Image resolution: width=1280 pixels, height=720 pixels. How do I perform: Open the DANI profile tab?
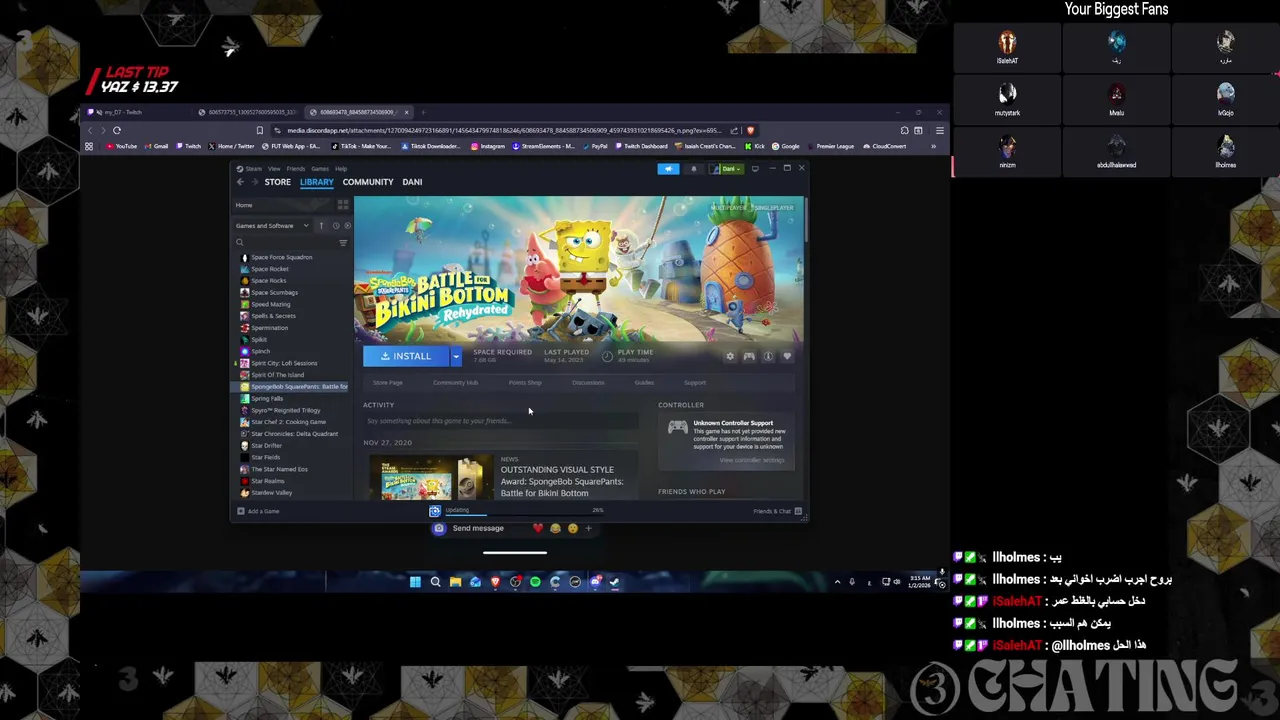pyautogui.click(x=412, y=182)
